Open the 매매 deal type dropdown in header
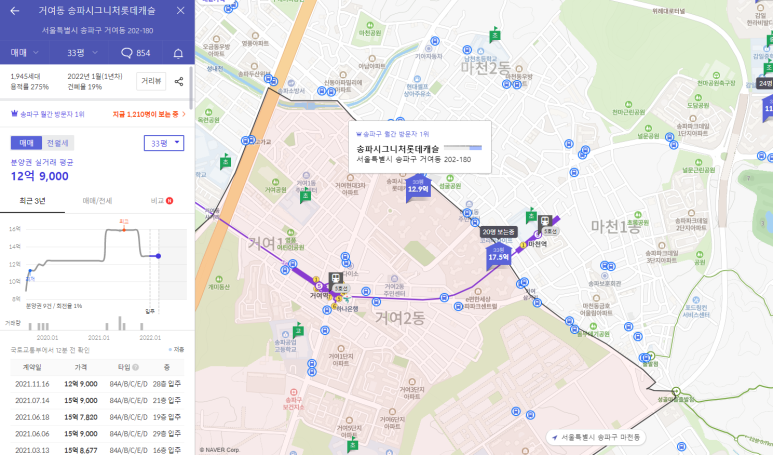The width and height of the screenshot is (773, 455). coord(25,52)
